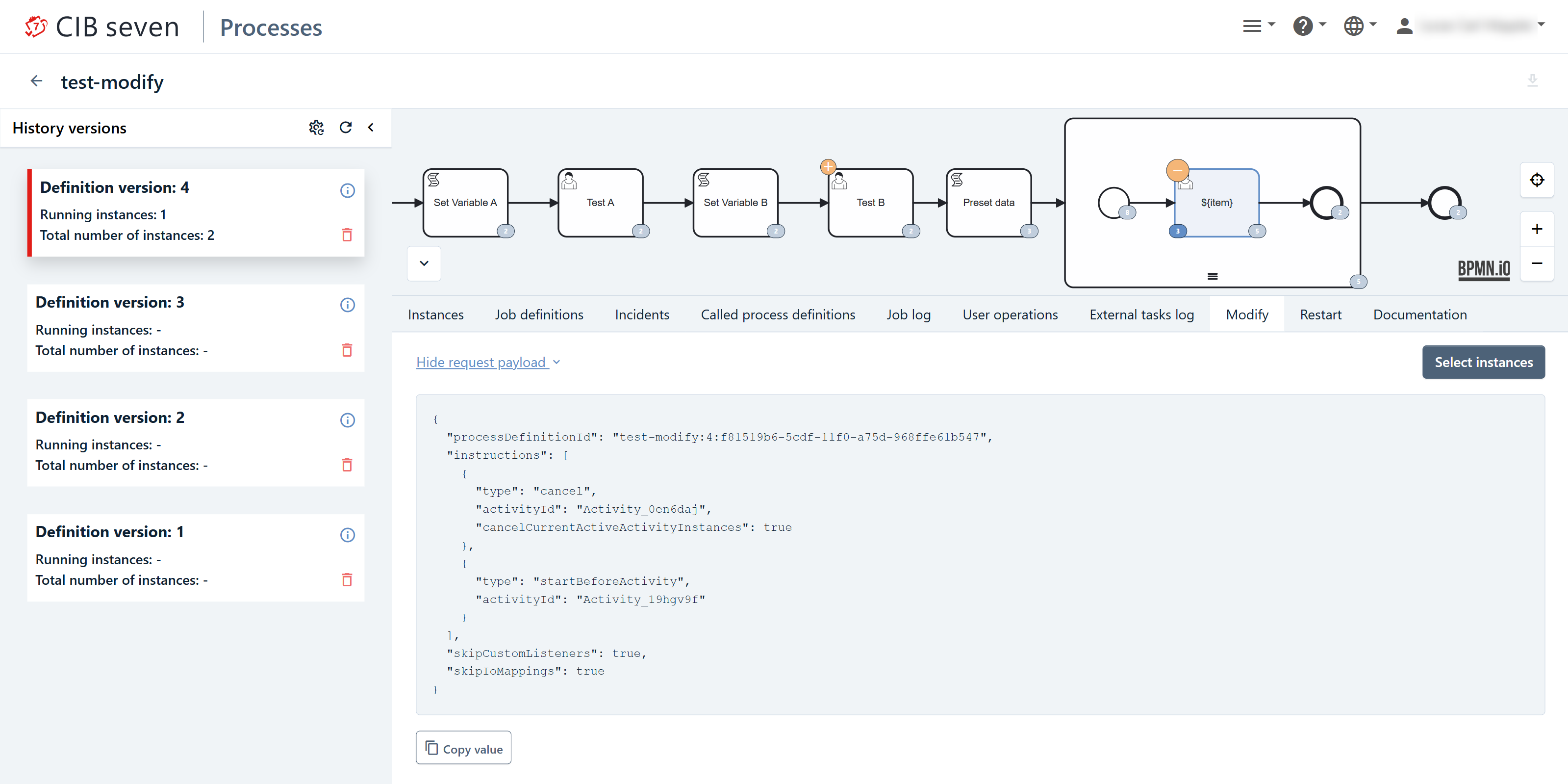The height and width of the screenshot is (784, 1568).
Task: Zoom out of the BPMN diagram
Action: (1536, 263)
